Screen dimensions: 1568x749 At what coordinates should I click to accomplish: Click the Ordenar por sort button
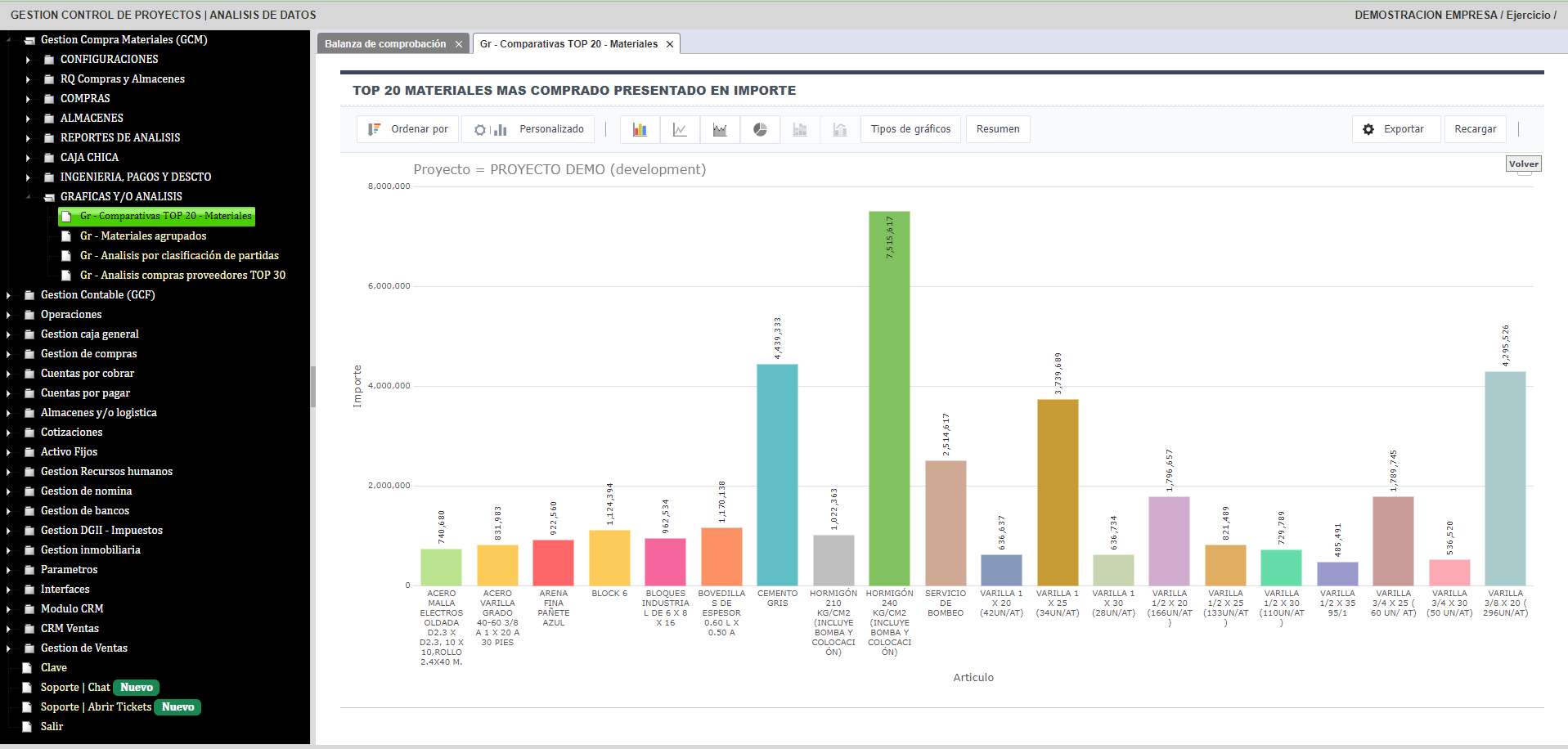point(408,129)
